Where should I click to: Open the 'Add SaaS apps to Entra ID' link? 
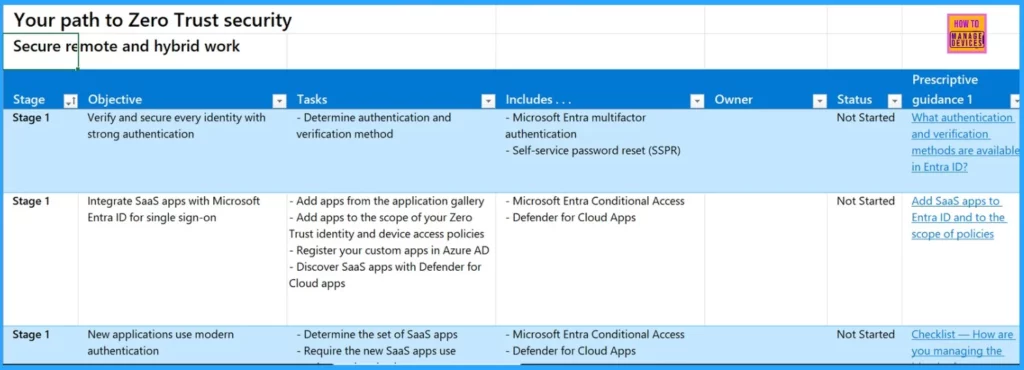[x=958, y=217]
